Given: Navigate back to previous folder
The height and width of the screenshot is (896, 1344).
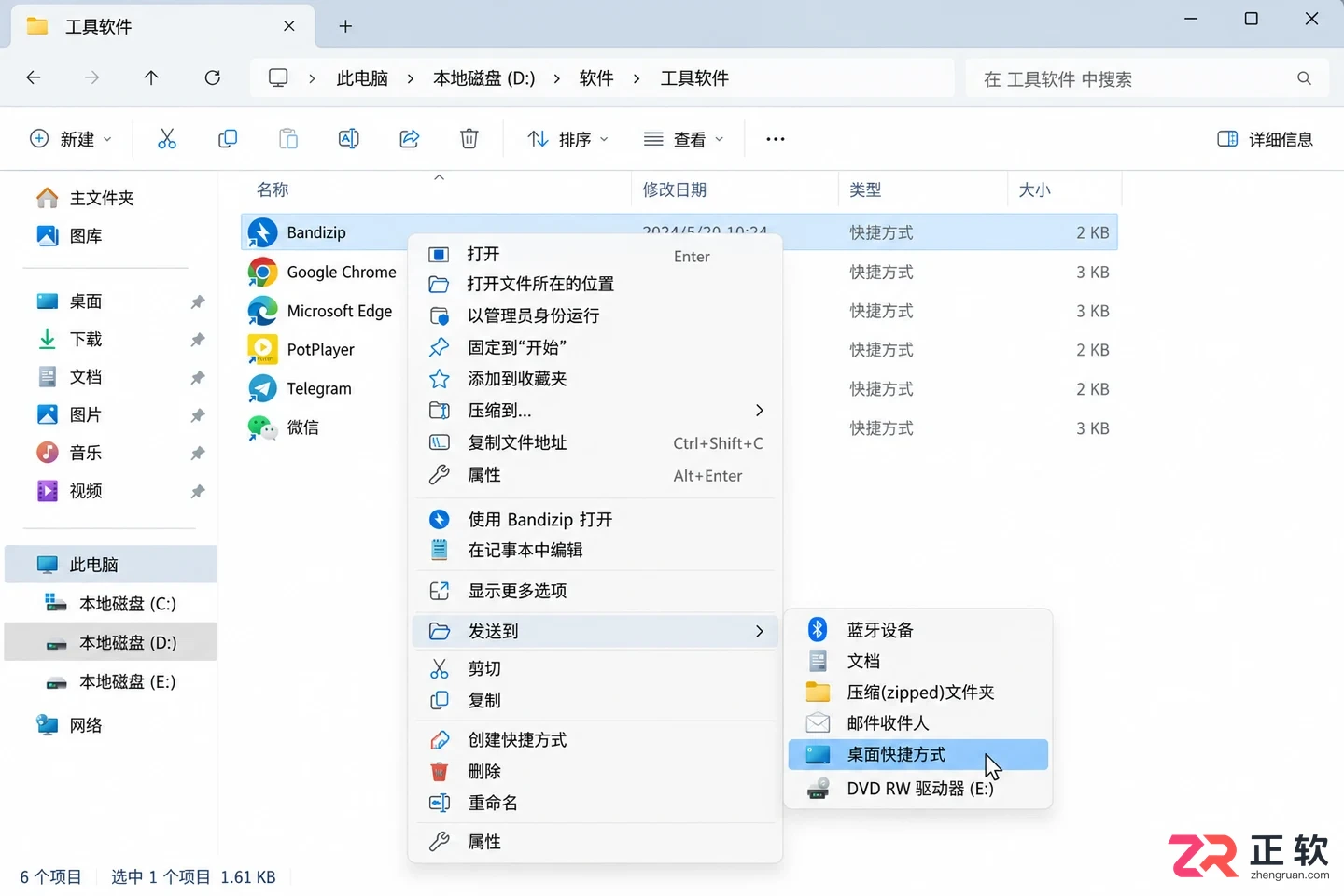Looking at the screenshot, I should [34, 77].
